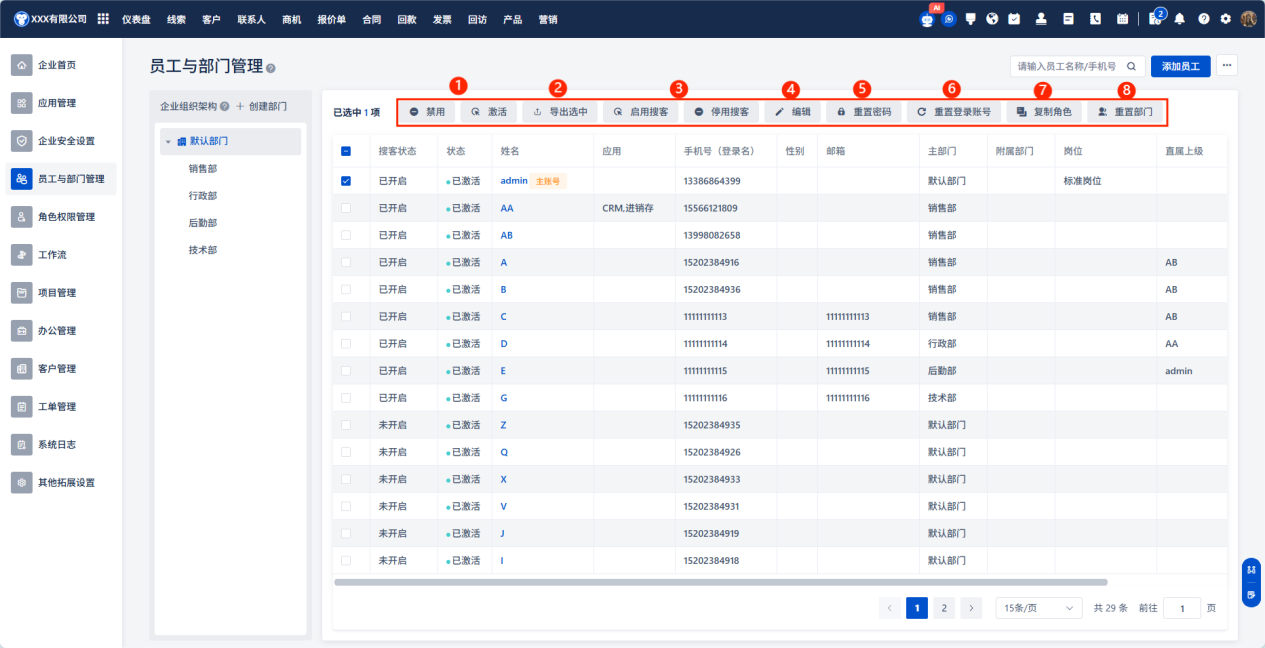The width and height of the screenshot is (1265, 648).
Task: Open the app grid launcher icon
Action: pyautogui.click(x=103, y=19)
